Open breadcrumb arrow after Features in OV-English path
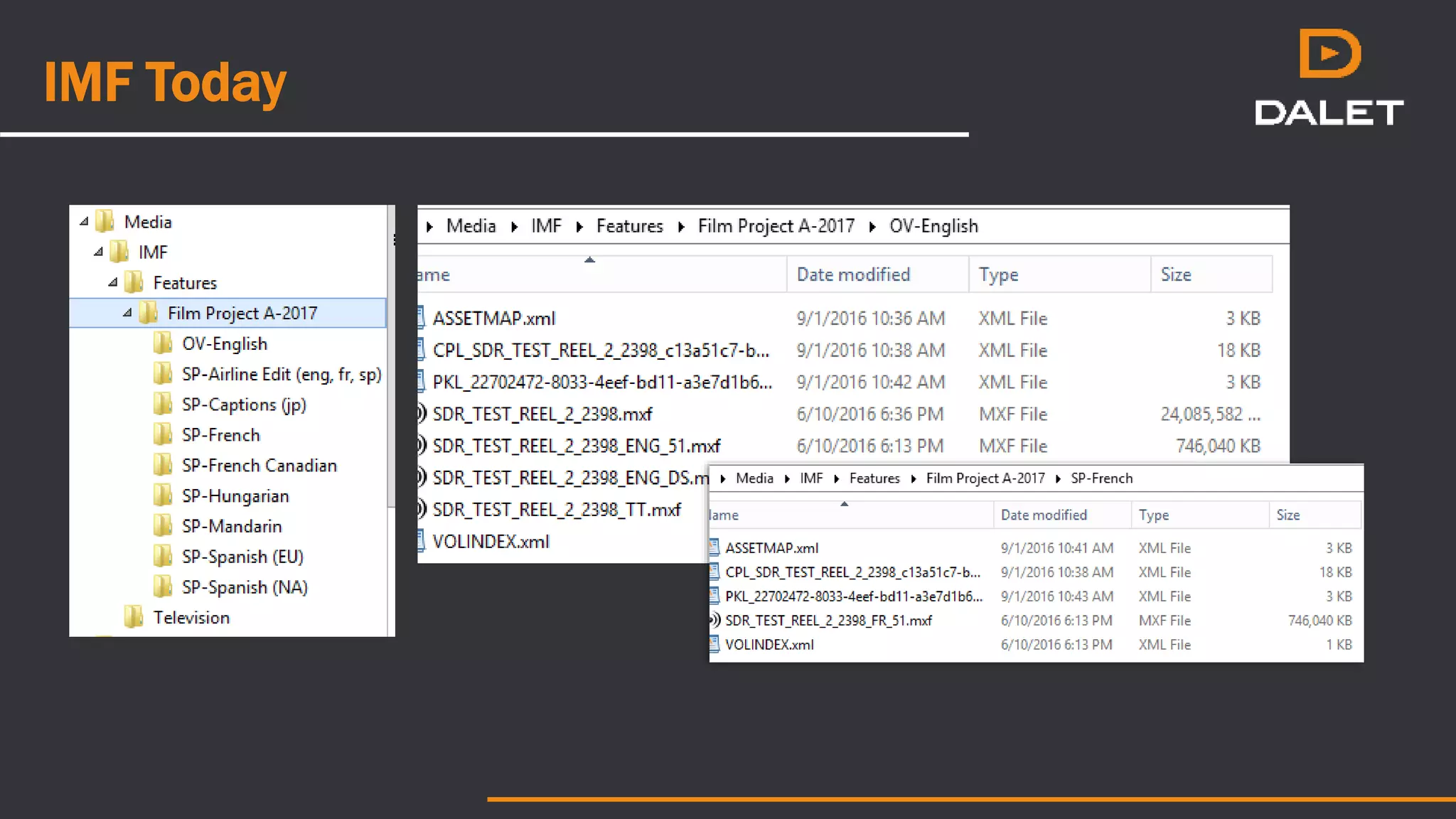The width and height of the screenshot is (1456, 819). [681, 227]
